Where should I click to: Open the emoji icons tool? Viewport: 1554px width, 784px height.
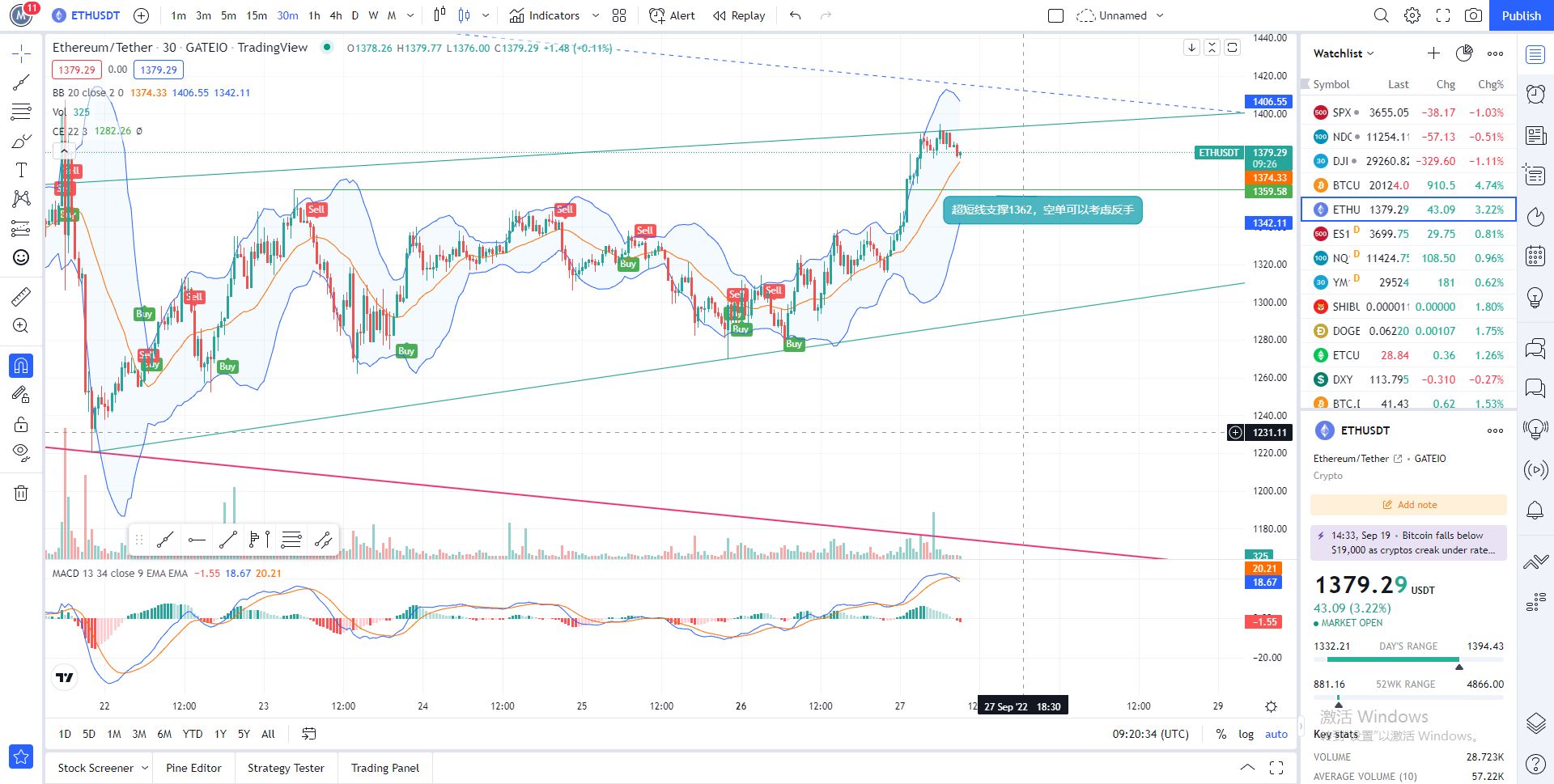click(x=21, y=257)
